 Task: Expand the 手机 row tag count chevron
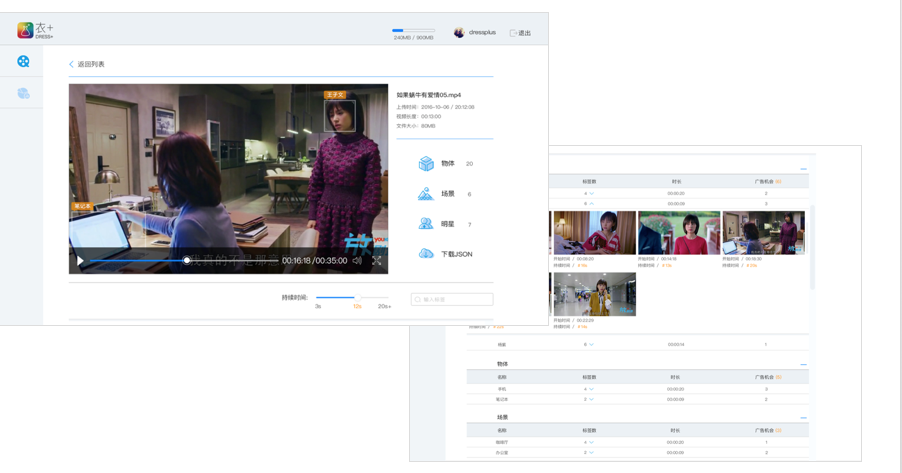point(591,389)
